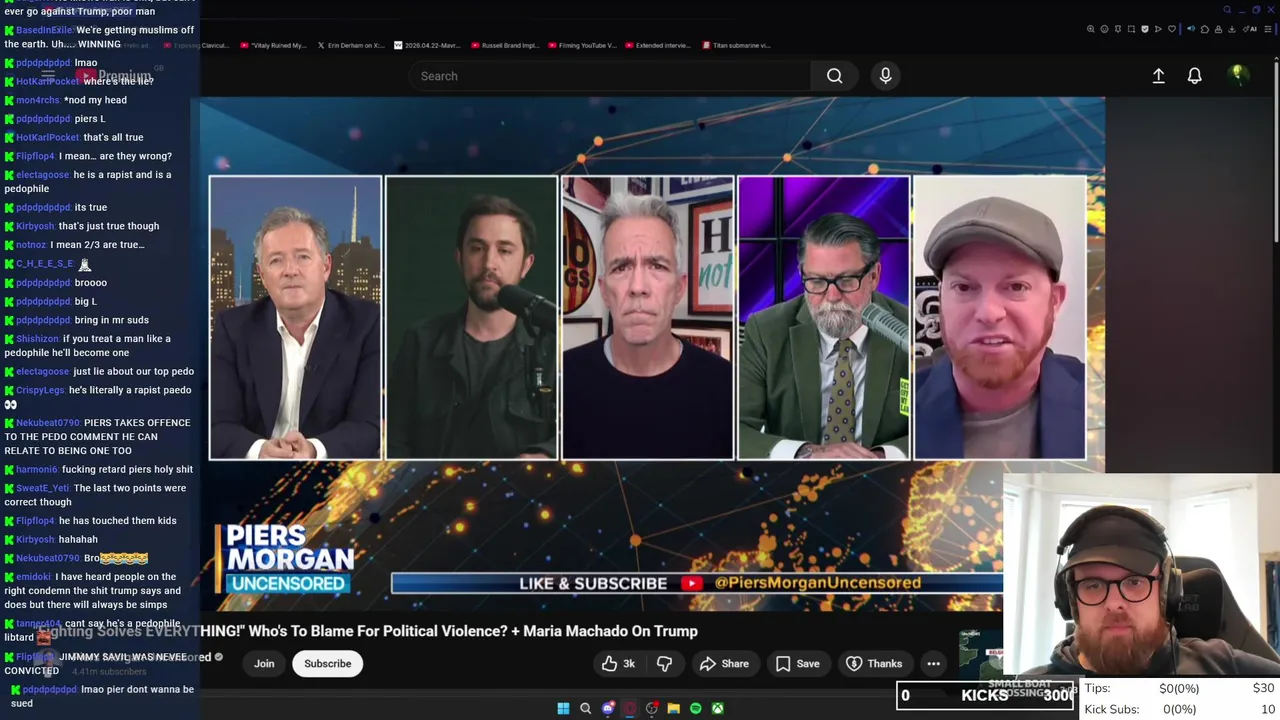Viewport: 1280px width, 720px height.
Task: Open Opera GX from the taskbar
Action: [630, 708]
